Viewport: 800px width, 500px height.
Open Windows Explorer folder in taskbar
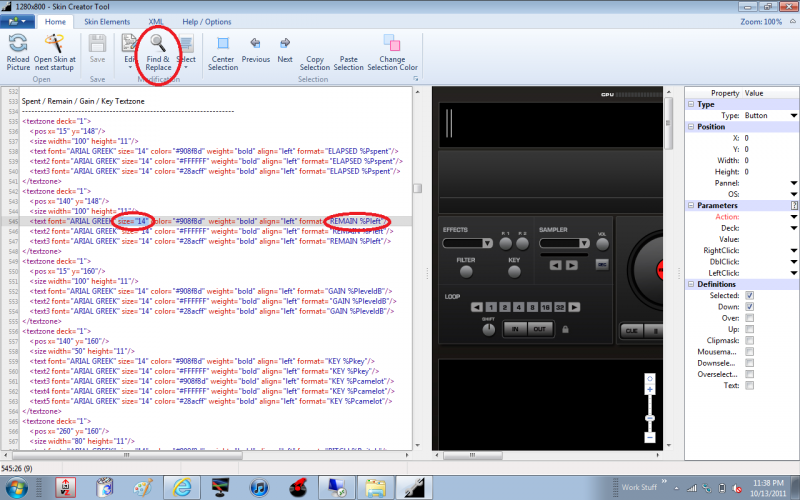click(x=375, y=488)
